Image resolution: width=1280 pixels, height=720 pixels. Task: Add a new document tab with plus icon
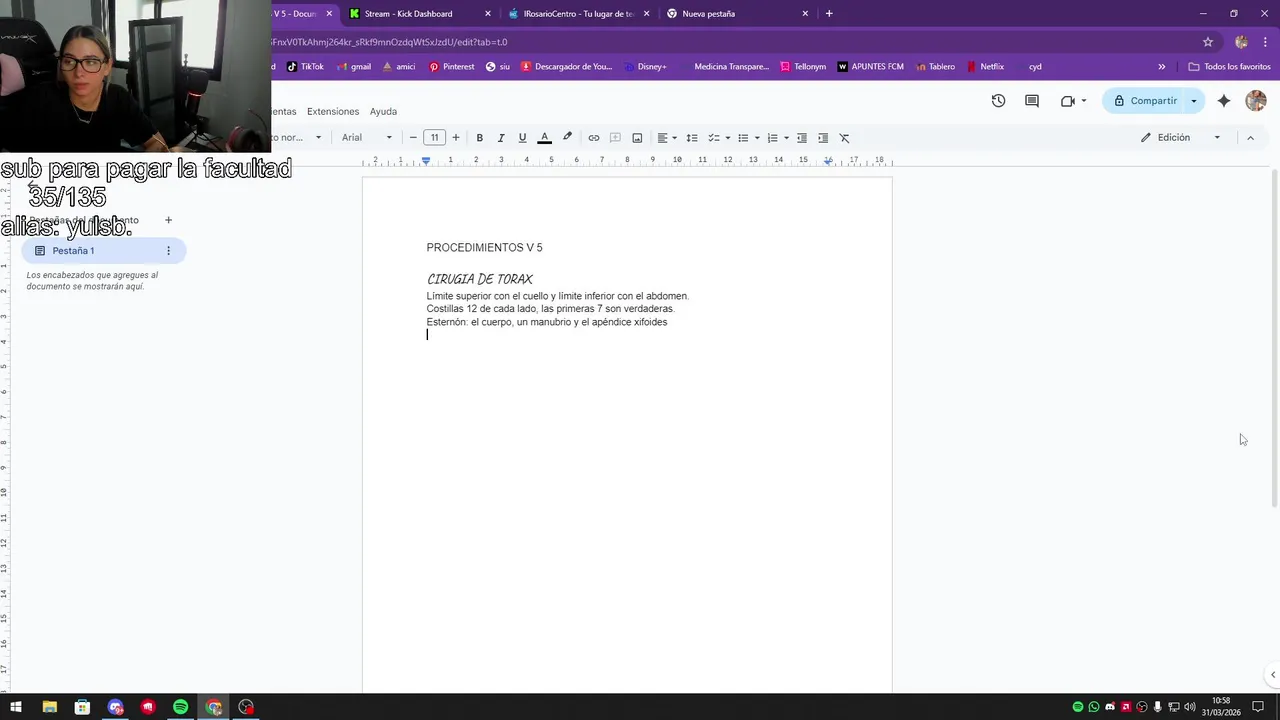168,220
